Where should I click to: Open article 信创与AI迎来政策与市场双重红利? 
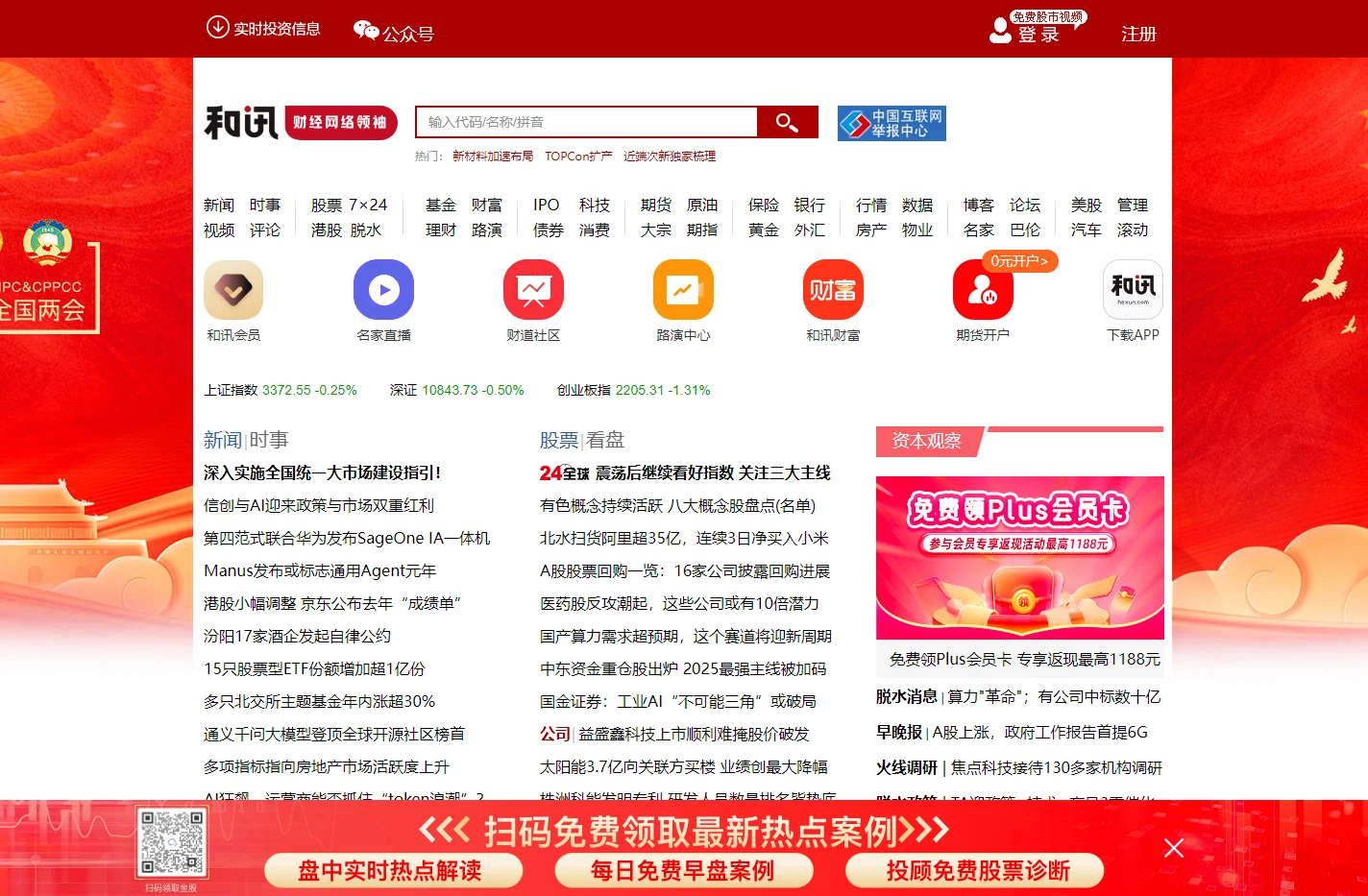tap(319, 505)
